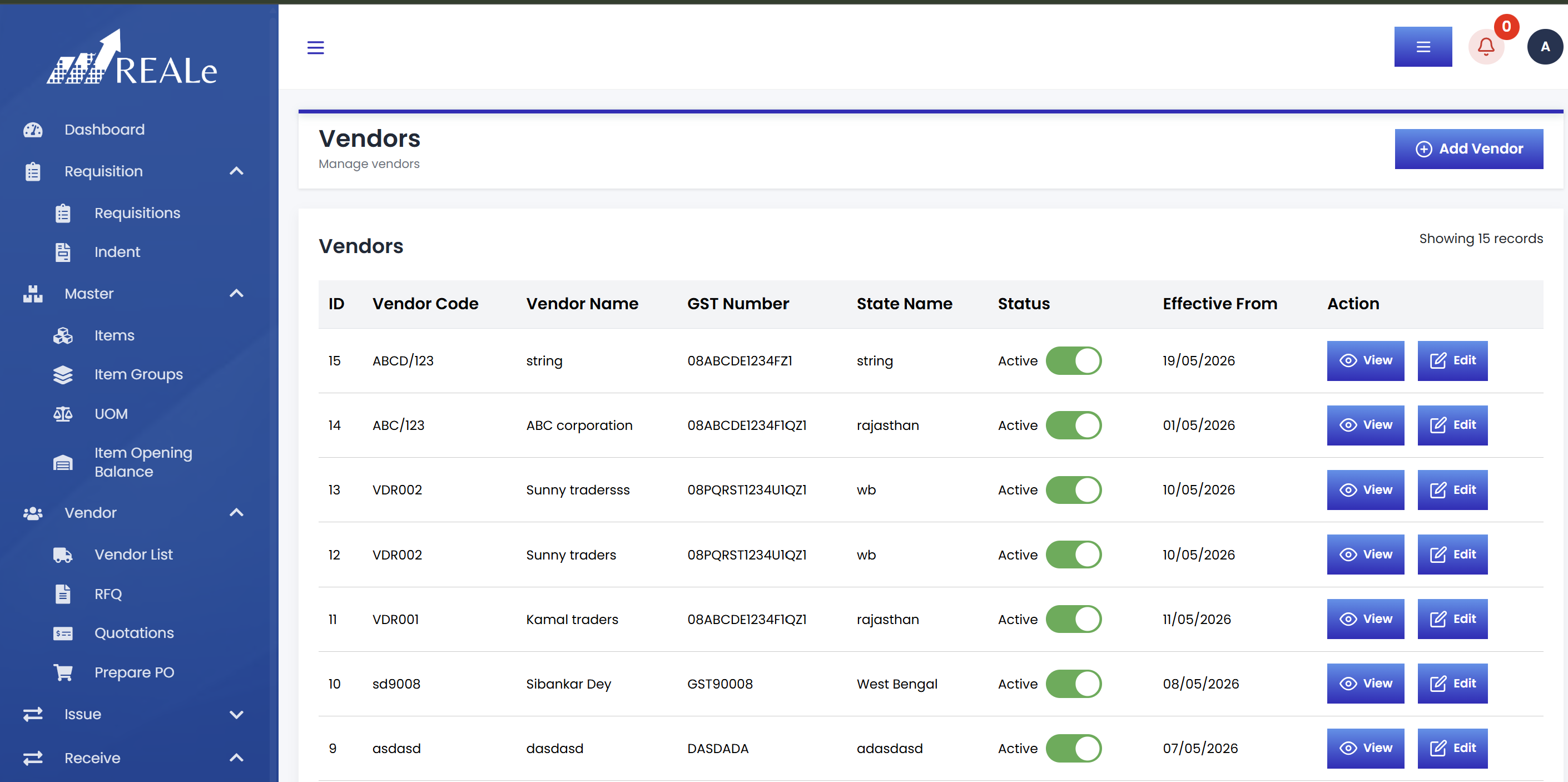View vendor Sibankar Dey
Screen dimensions: 1568x782
click(x=1365, y=684)
